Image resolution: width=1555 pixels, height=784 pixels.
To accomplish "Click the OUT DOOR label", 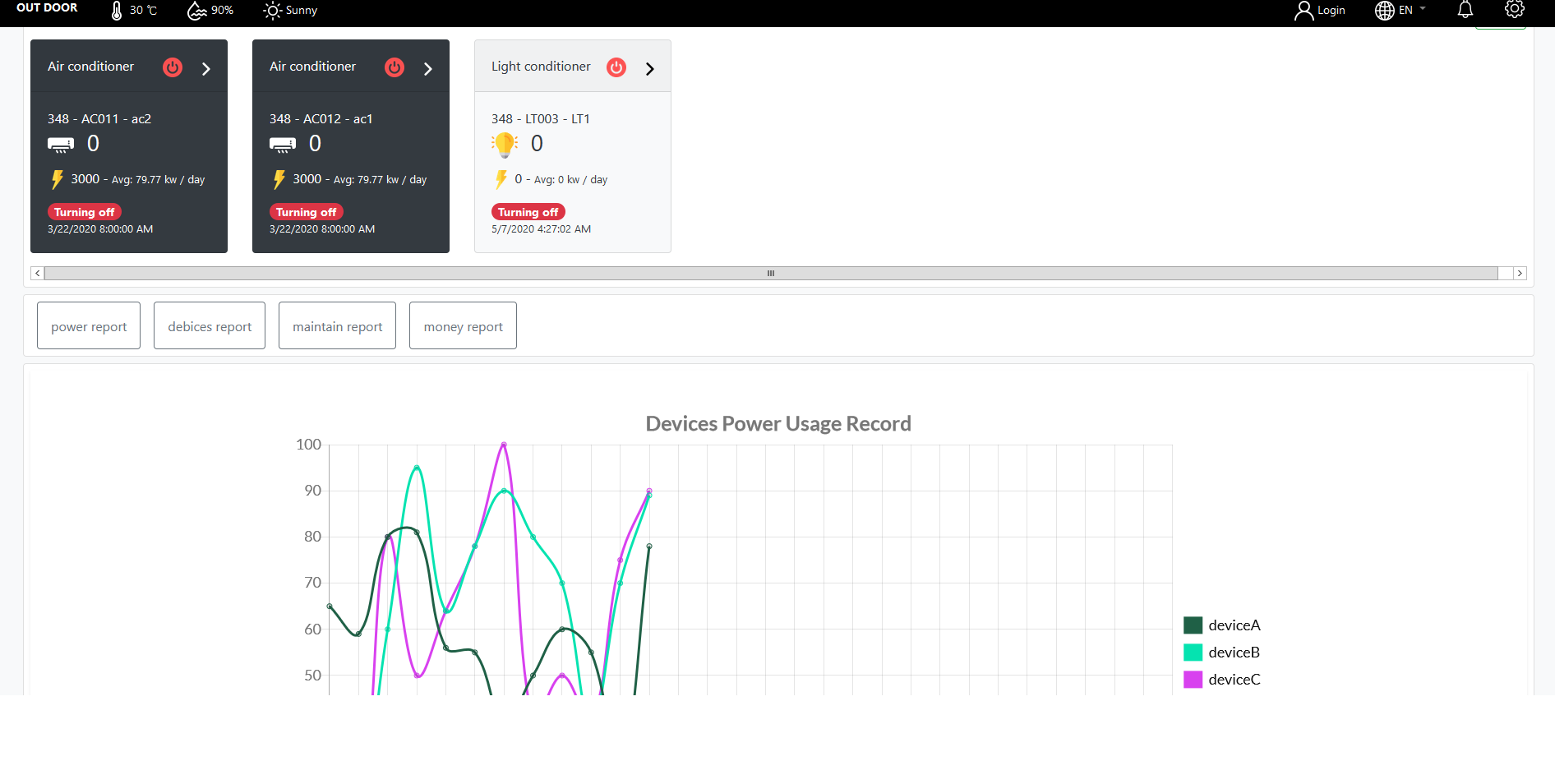I will coord(47,8).
